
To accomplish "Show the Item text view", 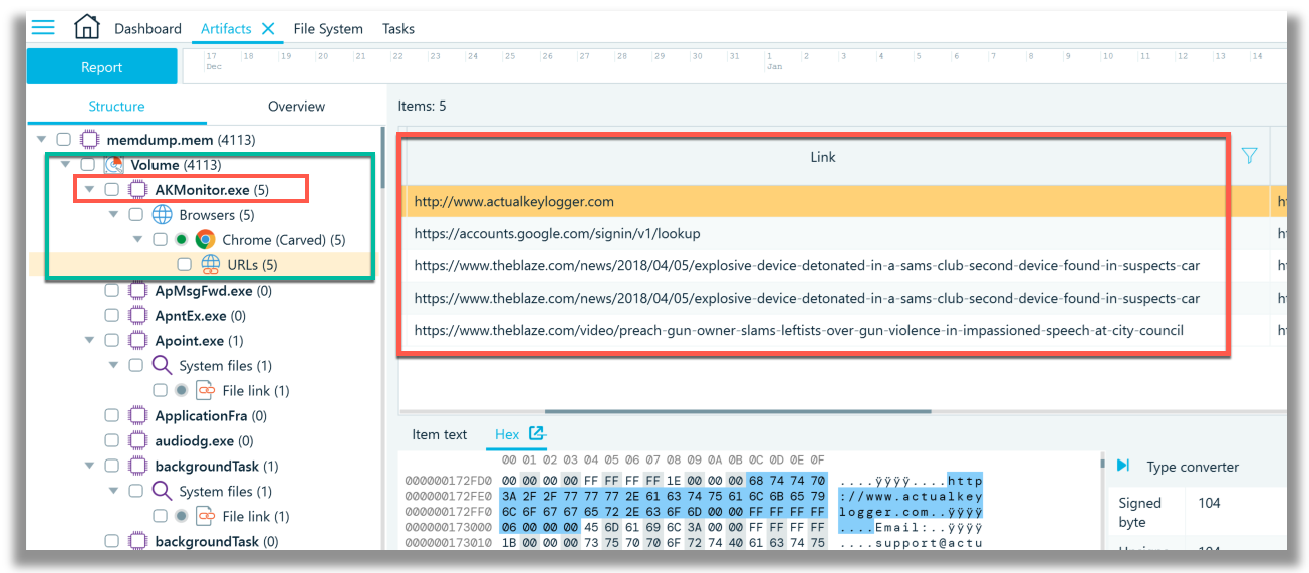I will click(x=440, y=434).
